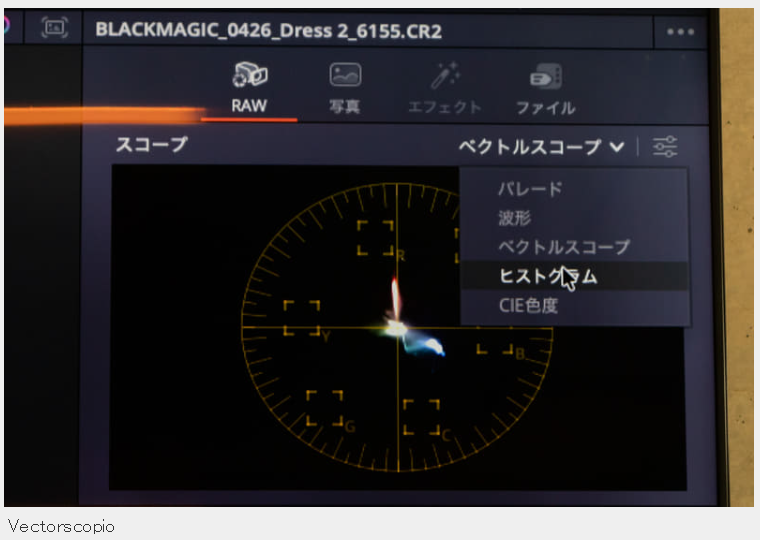Click the R red target box in vectorscope
Image resolution: width=760 pixels, height=540 pixels.
click(375, 238)
